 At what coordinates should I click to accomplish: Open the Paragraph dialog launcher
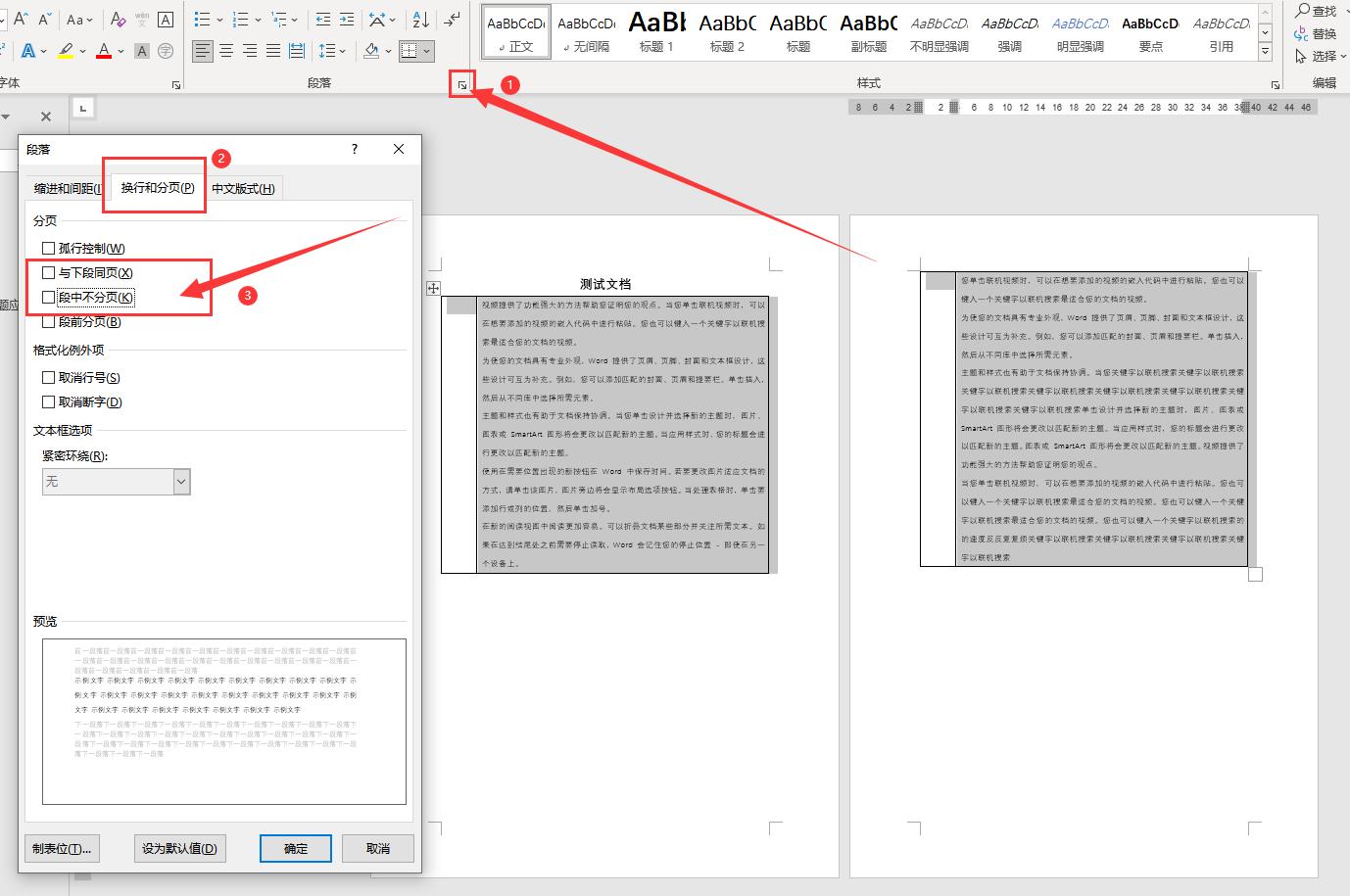[460, 85]
